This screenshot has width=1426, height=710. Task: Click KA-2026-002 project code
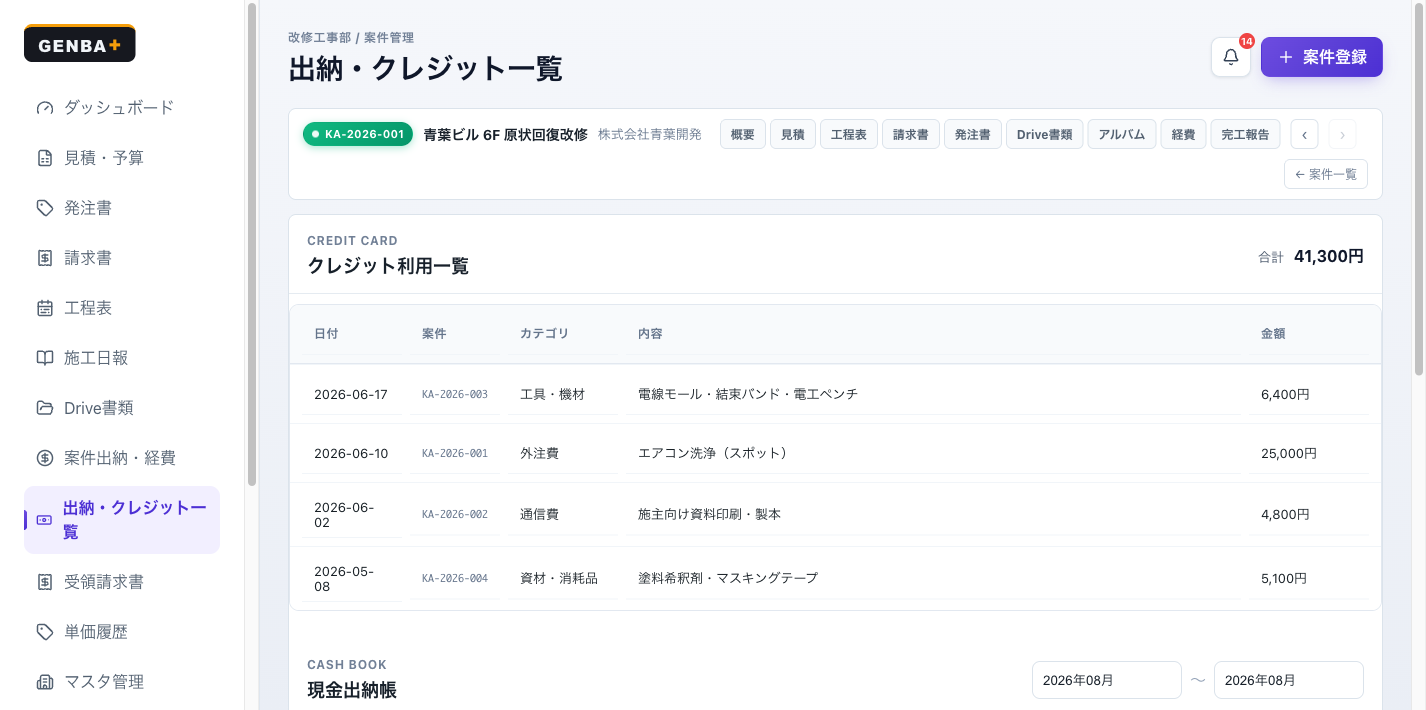click(x=455, y=515)
